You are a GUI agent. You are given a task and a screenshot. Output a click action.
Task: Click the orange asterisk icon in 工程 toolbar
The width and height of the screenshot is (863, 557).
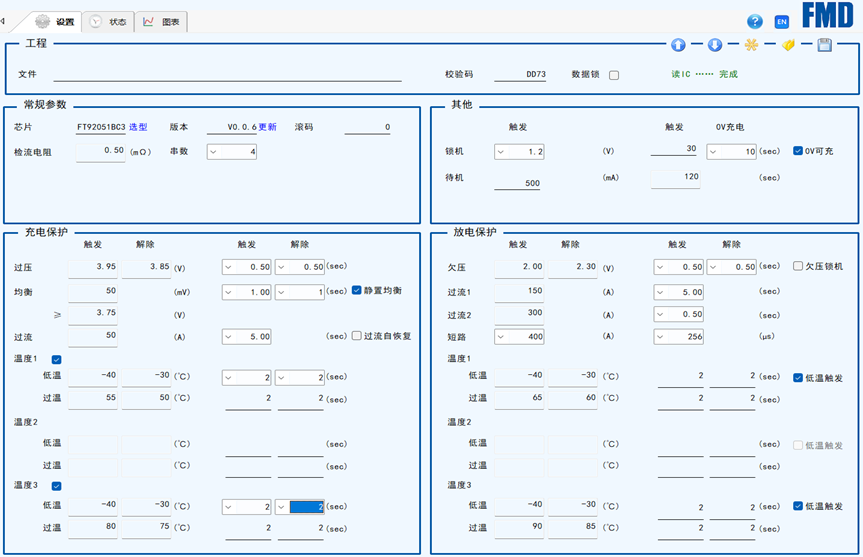coord(751,45)
